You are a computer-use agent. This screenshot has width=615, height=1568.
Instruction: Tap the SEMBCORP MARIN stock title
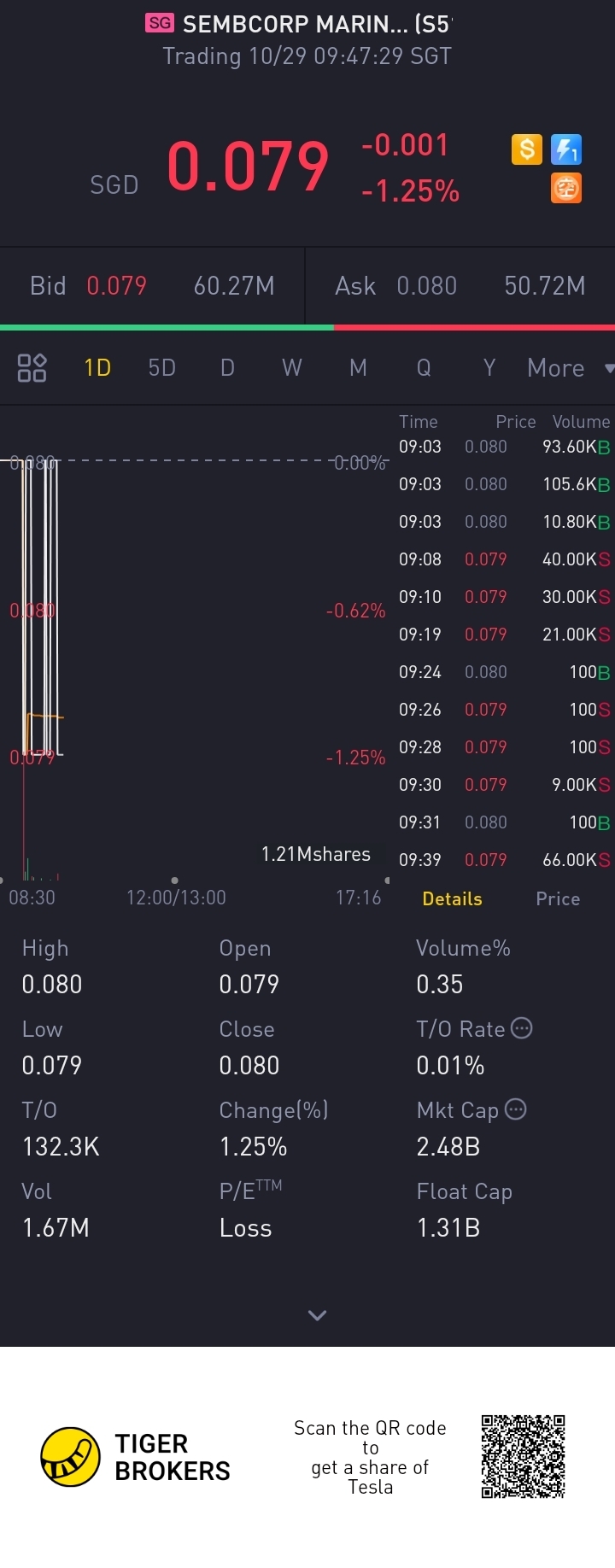(x=317, y=24)
